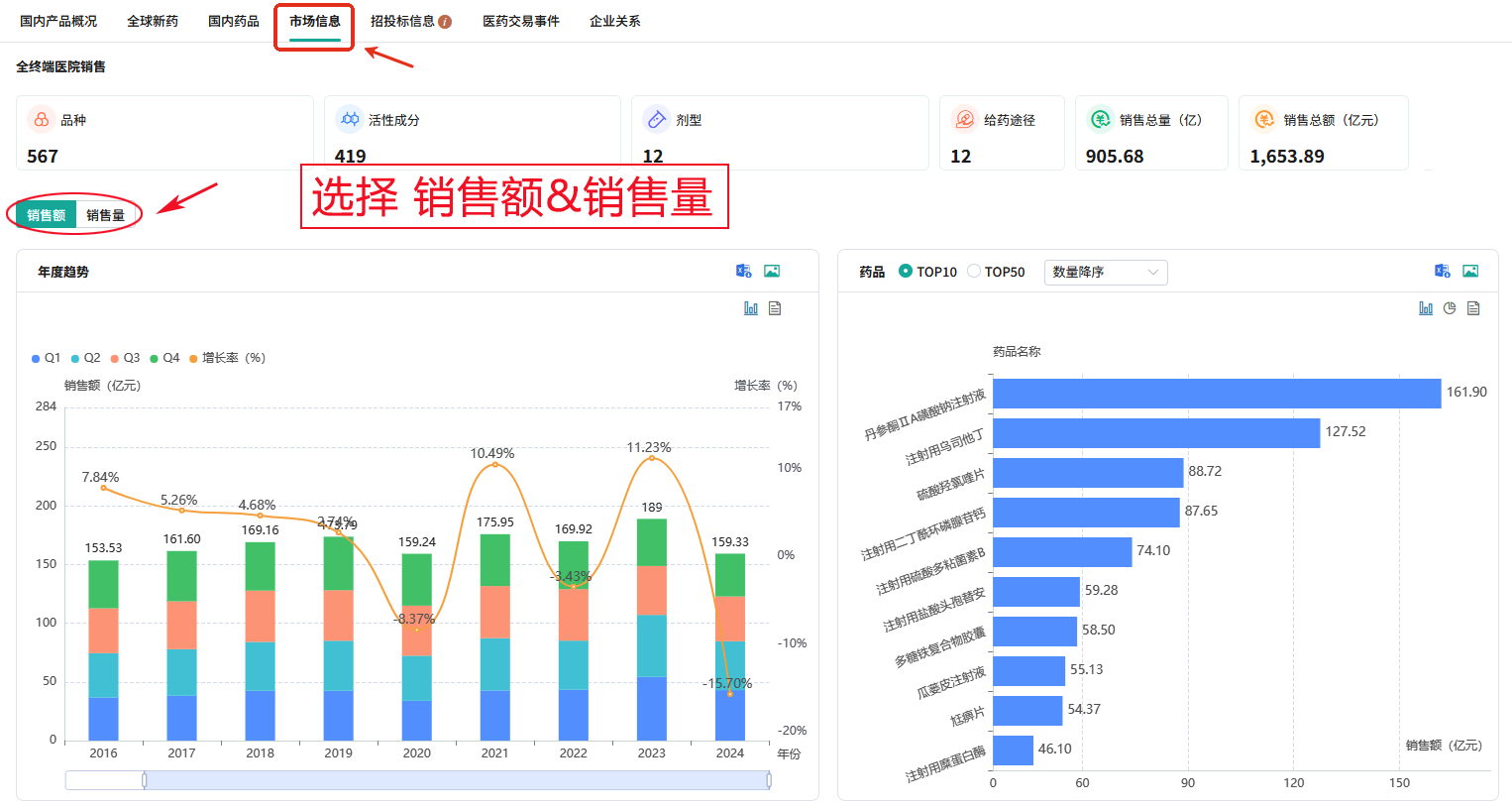The width and height of the screenshot is (1512, 809).
Task: Click the info icon beside 招投标信息
Action: click(445, 22)
